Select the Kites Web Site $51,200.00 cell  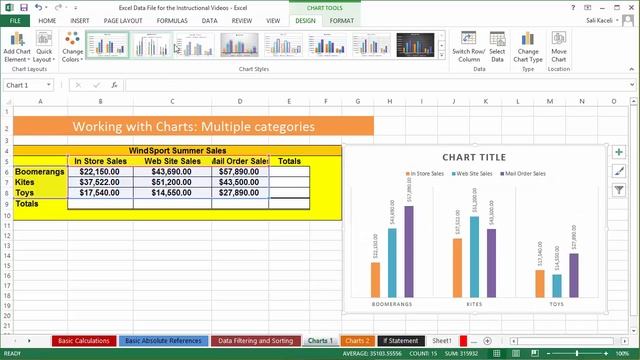172,182
